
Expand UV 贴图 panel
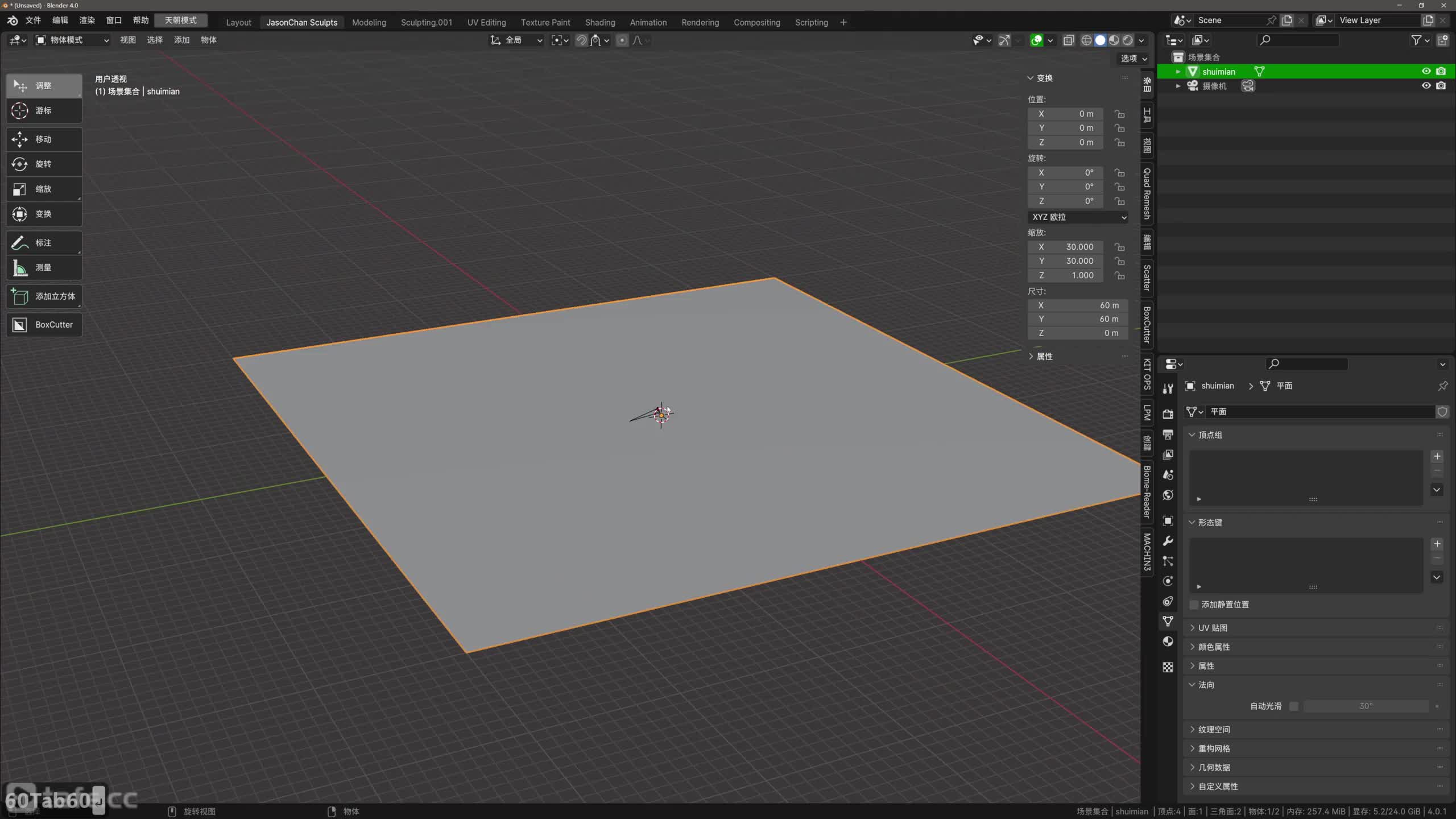tap(1212, 627)
